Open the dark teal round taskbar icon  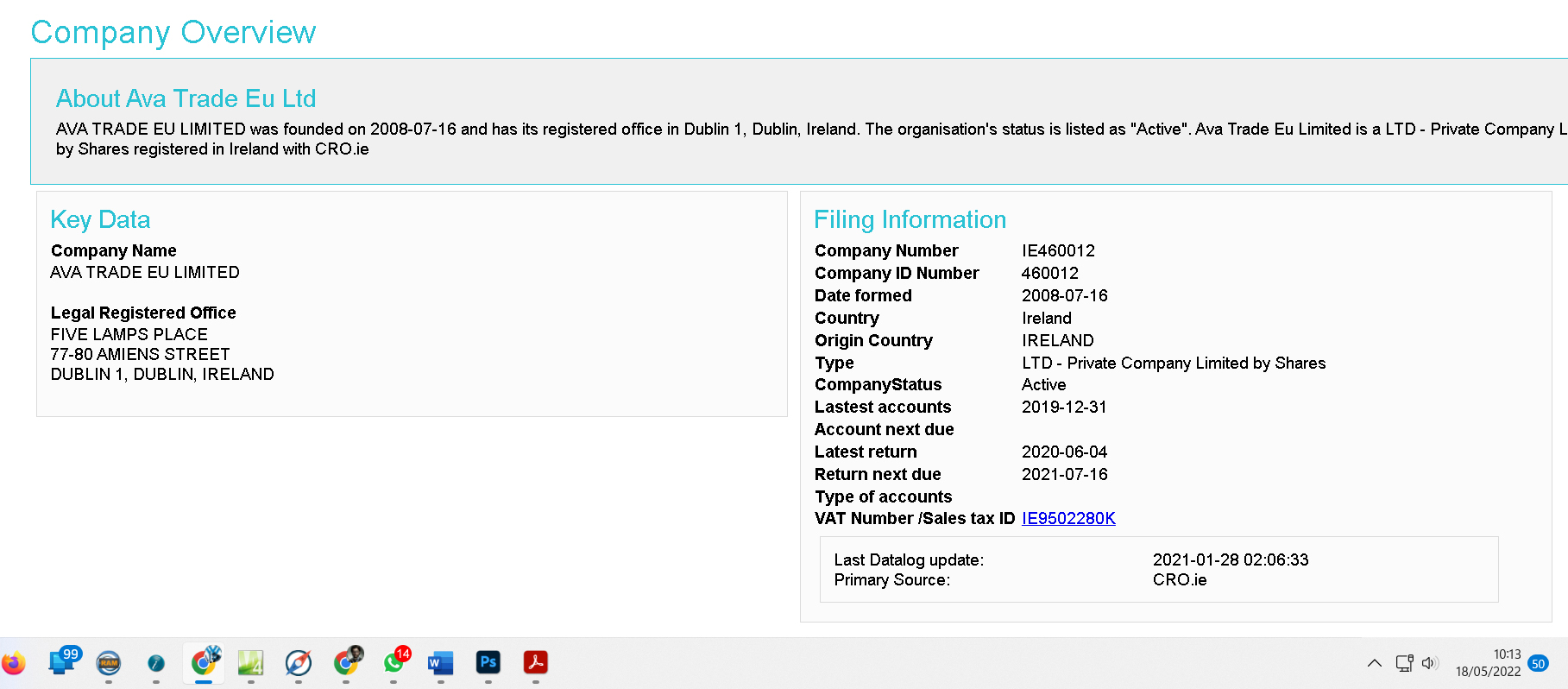[x=156, y=663]
